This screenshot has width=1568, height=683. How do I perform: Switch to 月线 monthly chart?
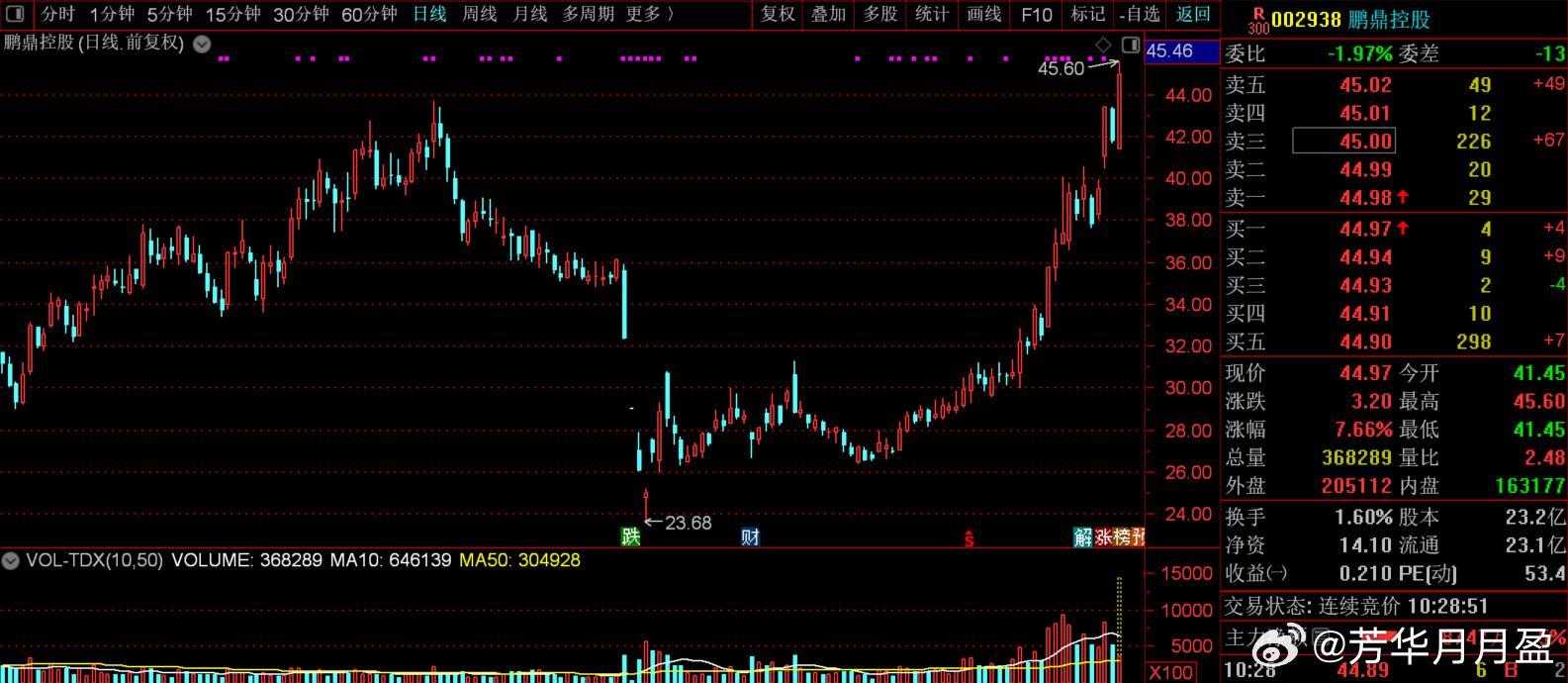pos(530,14)
